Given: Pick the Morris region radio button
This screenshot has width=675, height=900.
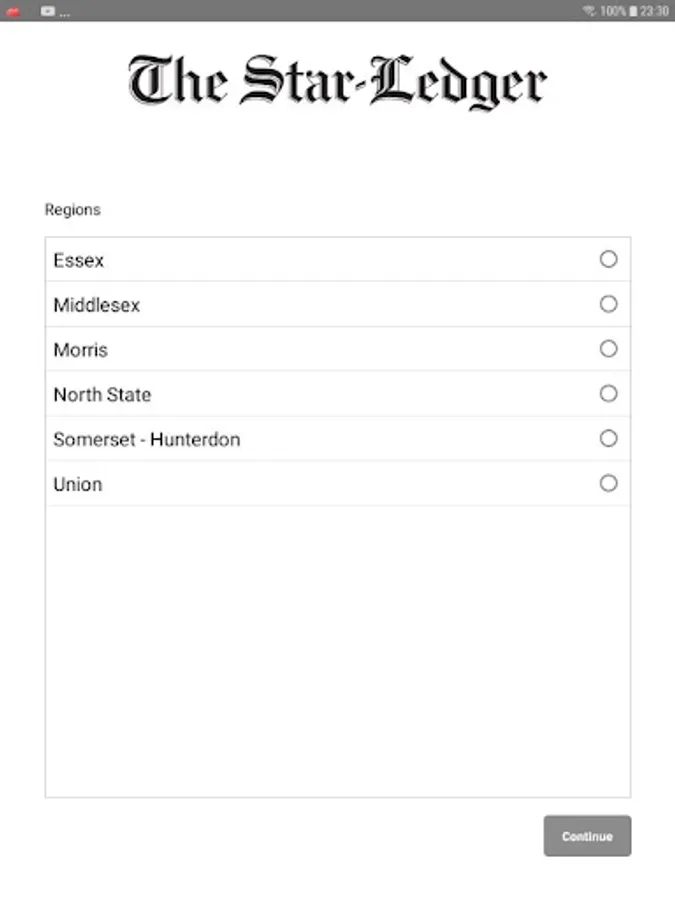Looking at the screenshot, I should pyautogui.click(x=608, y=349).
